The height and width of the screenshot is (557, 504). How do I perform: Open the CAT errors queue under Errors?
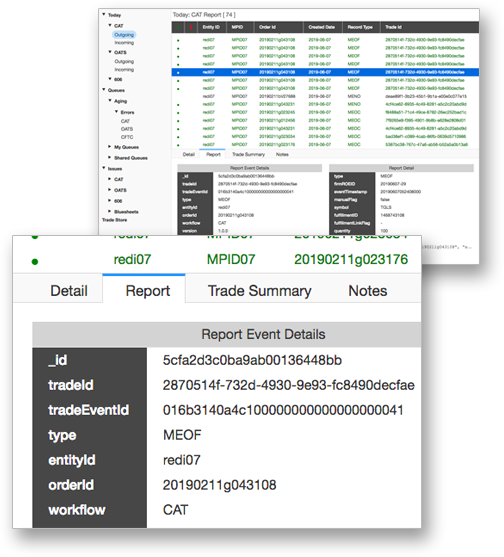pos(125,121)
